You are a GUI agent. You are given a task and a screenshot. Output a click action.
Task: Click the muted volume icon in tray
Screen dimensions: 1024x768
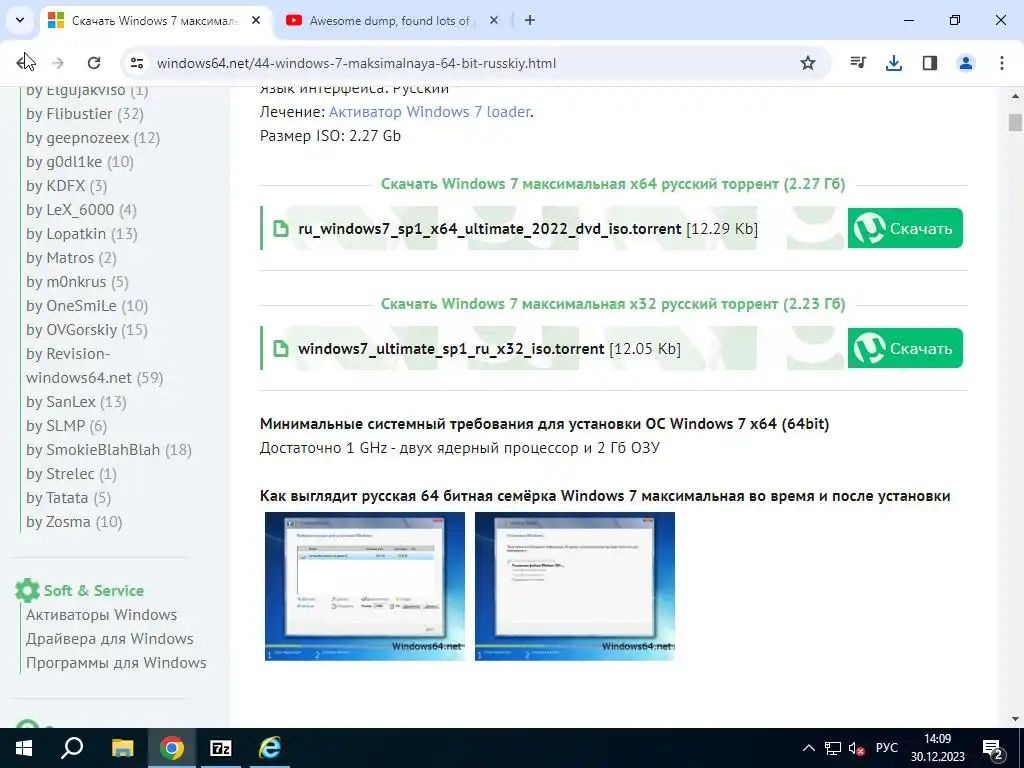[856, 748]
